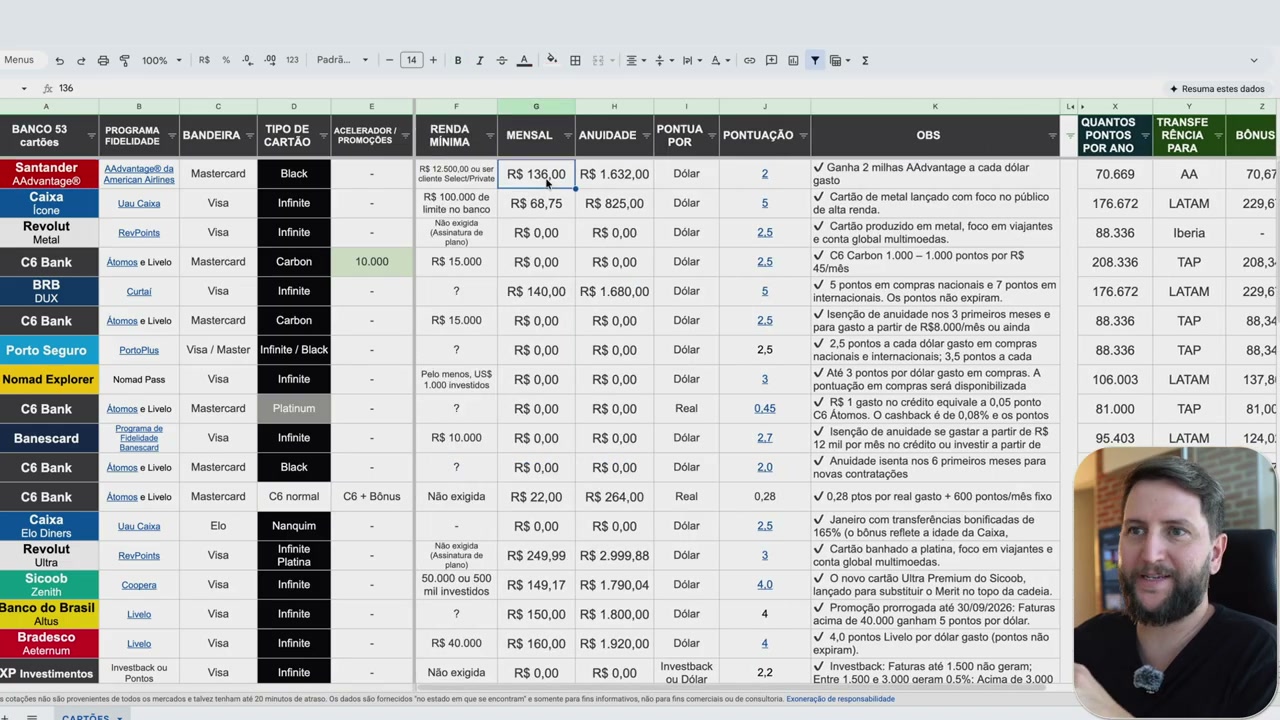1280x720 pixels.
Task: Open vertical align options
Action: pyautogui.click(x=662, y=60)
